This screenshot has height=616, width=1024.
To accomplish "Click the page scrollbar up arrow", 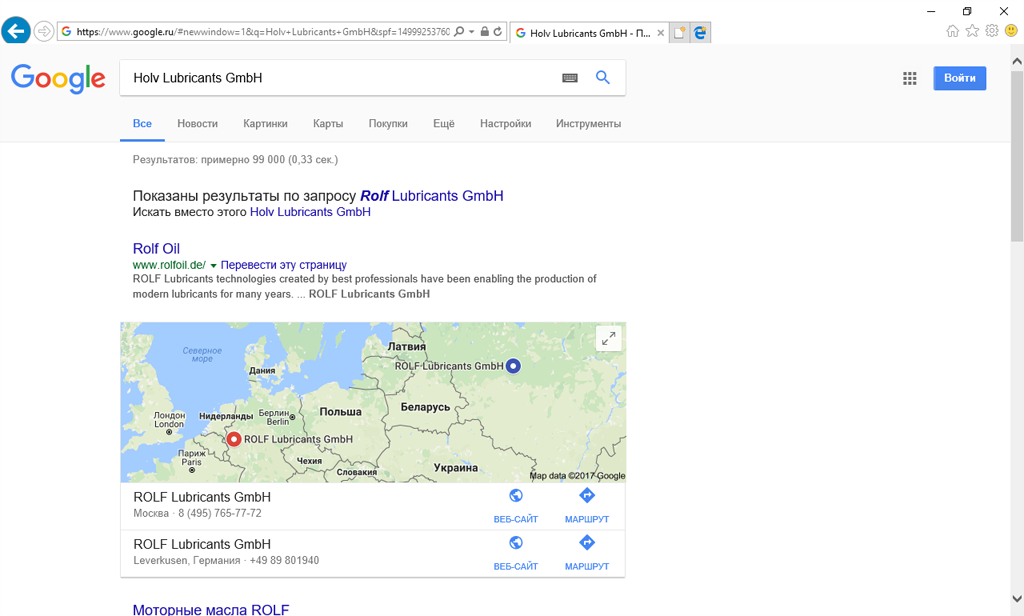I will tap(1017, 61).
